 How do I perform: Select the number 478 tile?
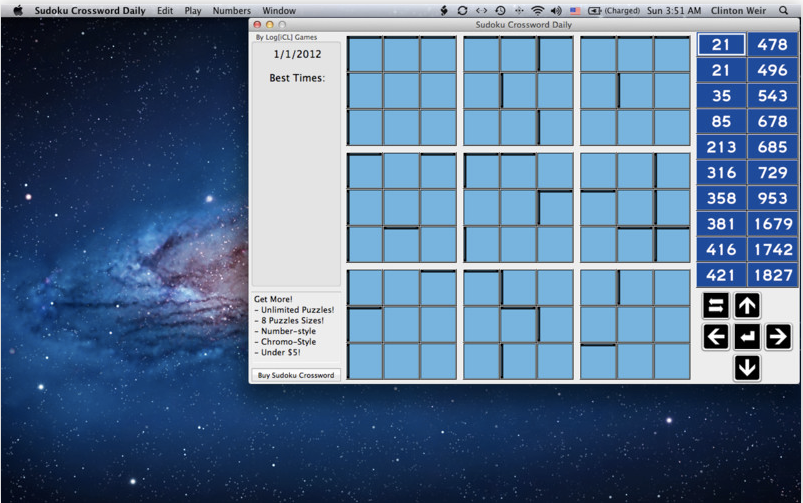(772, 45)
